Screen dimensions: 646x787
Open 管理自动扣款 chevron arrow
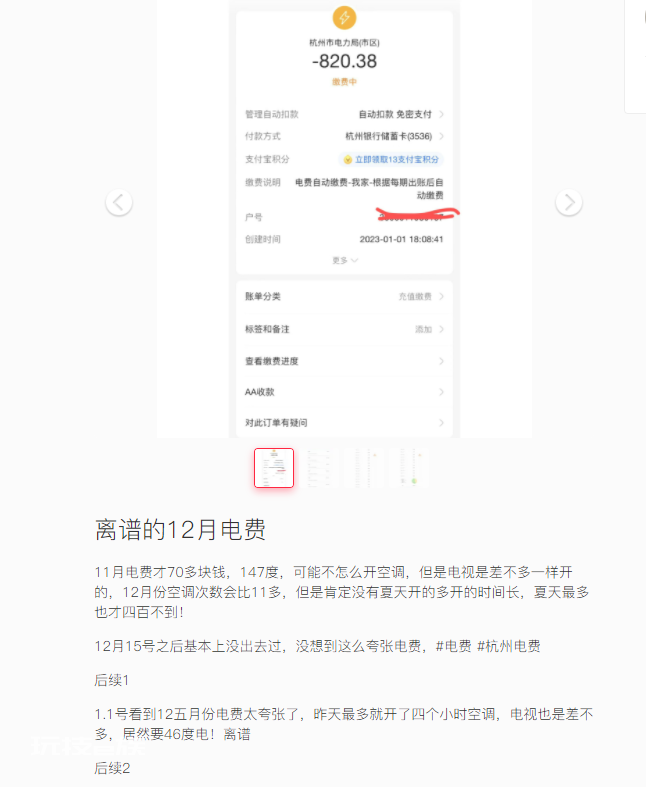pyautogui.click(x=441, y=114)
